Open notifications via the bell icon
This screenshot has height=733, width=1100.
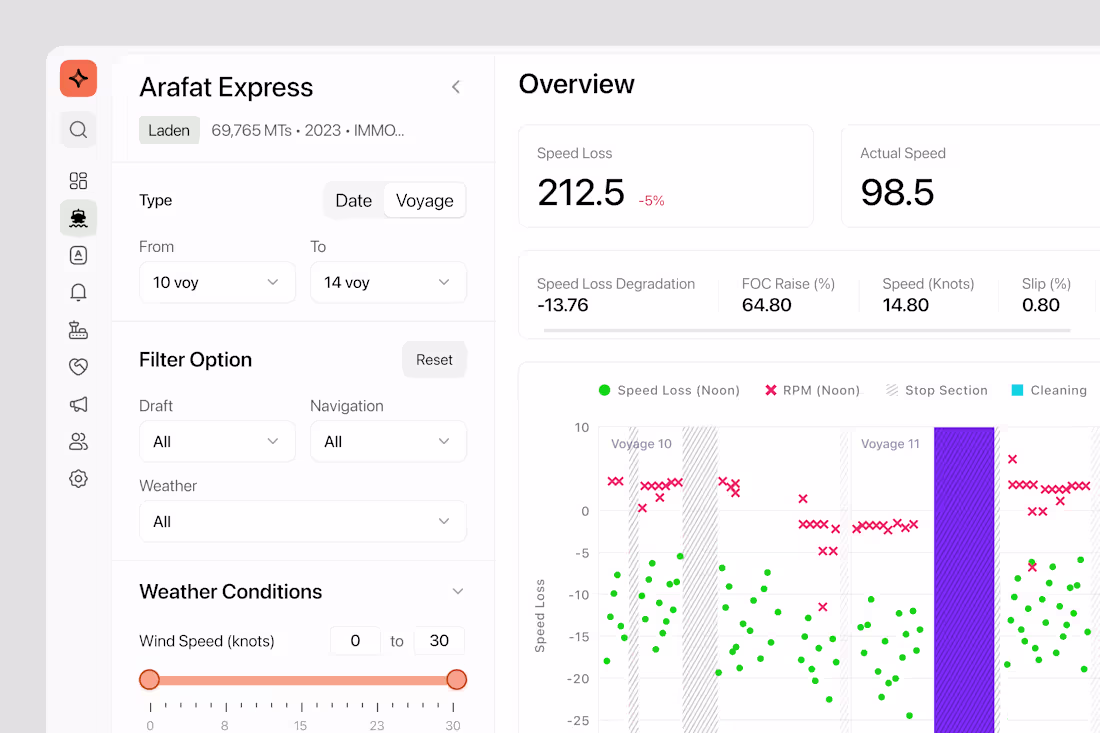pyautogui.click(x=78, y=292)
